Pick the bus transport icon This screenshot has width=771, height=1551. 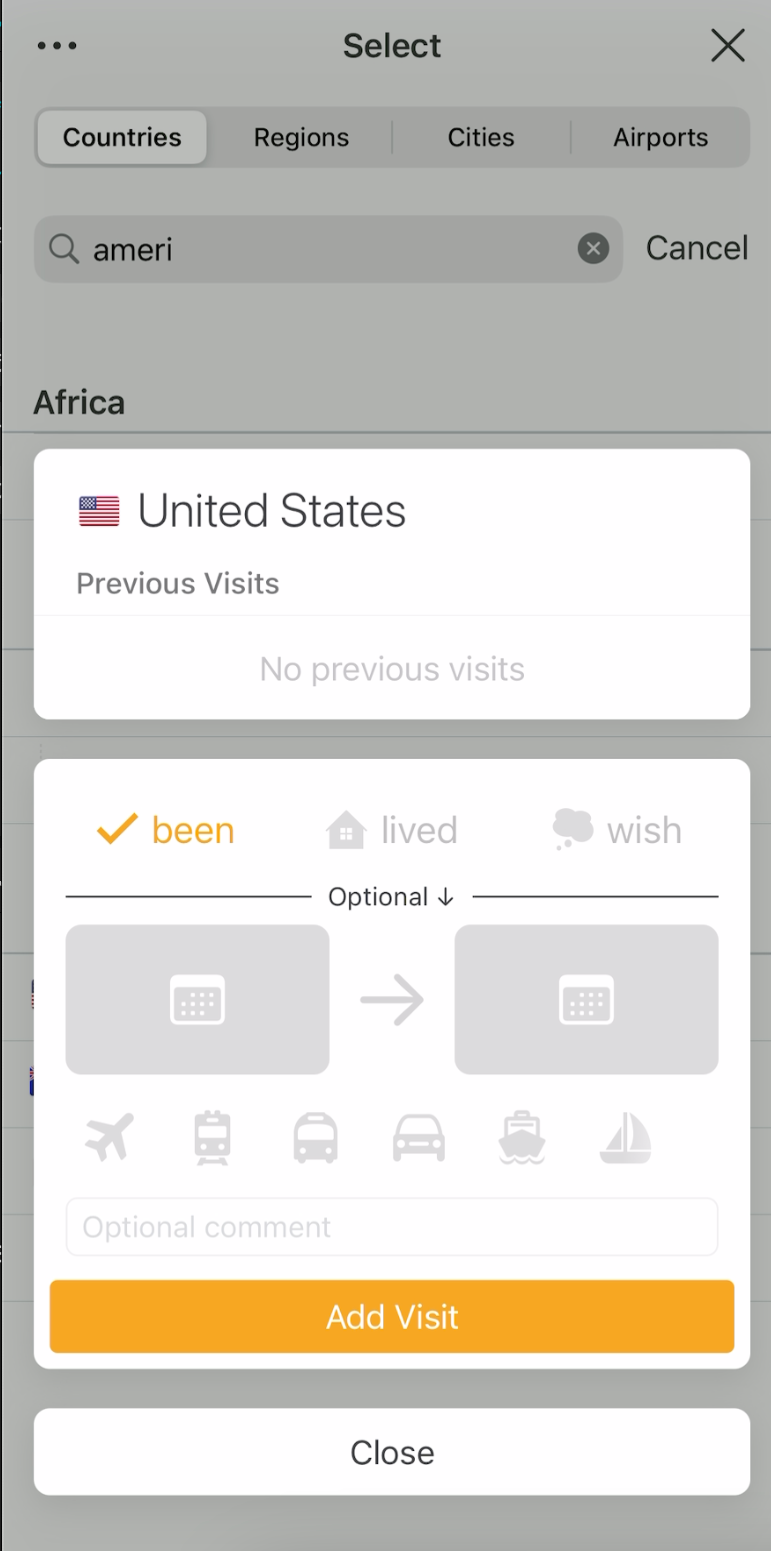tap(315, 1138)
